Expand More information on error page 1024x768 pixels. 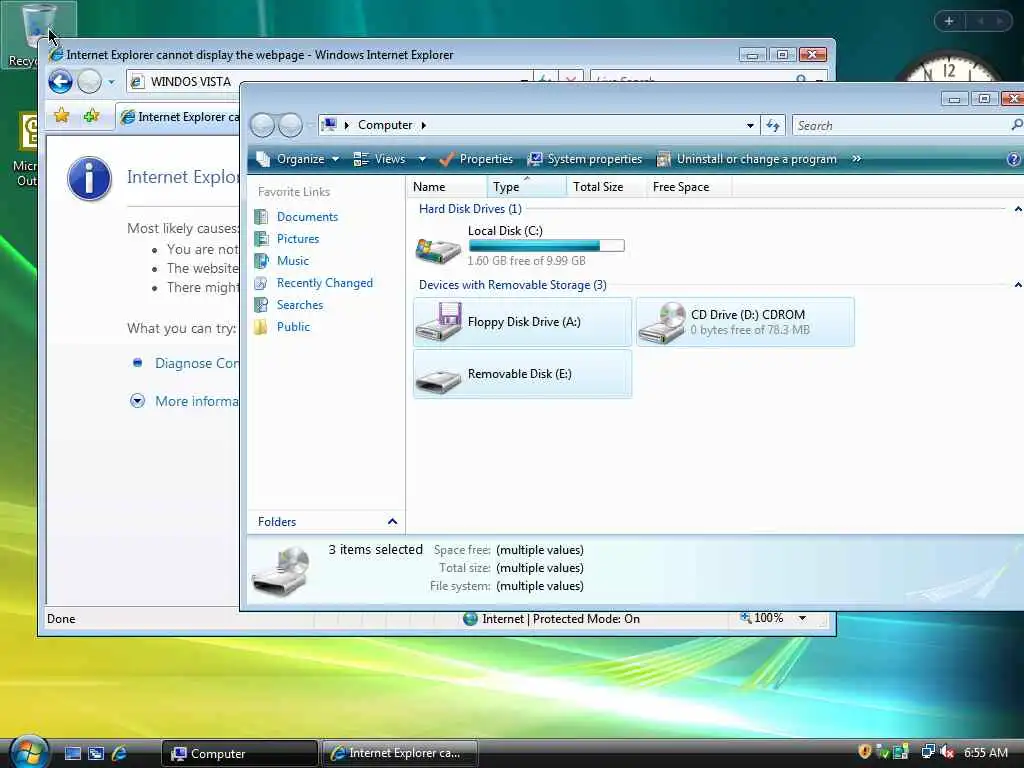coord(137,401)
